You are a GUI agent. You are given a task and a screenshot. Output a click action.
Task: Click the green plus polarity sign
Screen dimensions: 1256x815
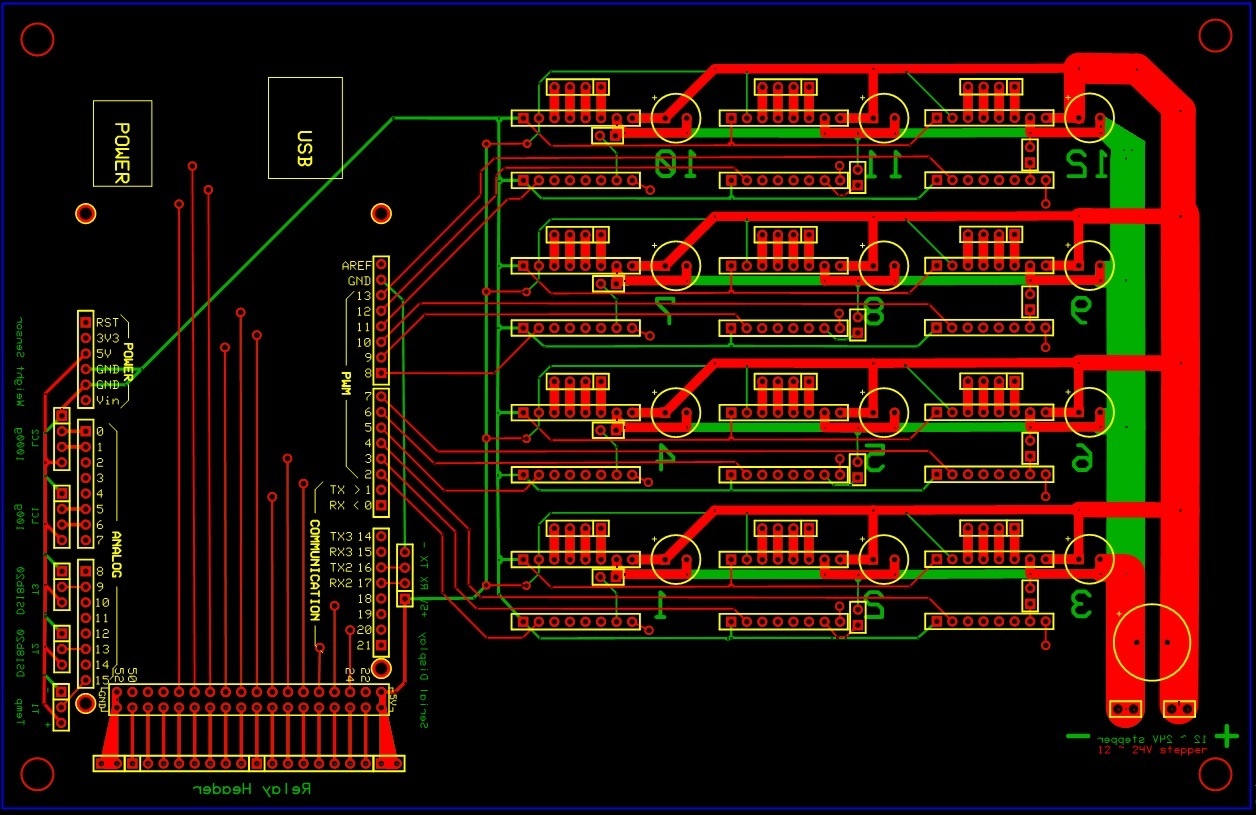pos(1227,736)
